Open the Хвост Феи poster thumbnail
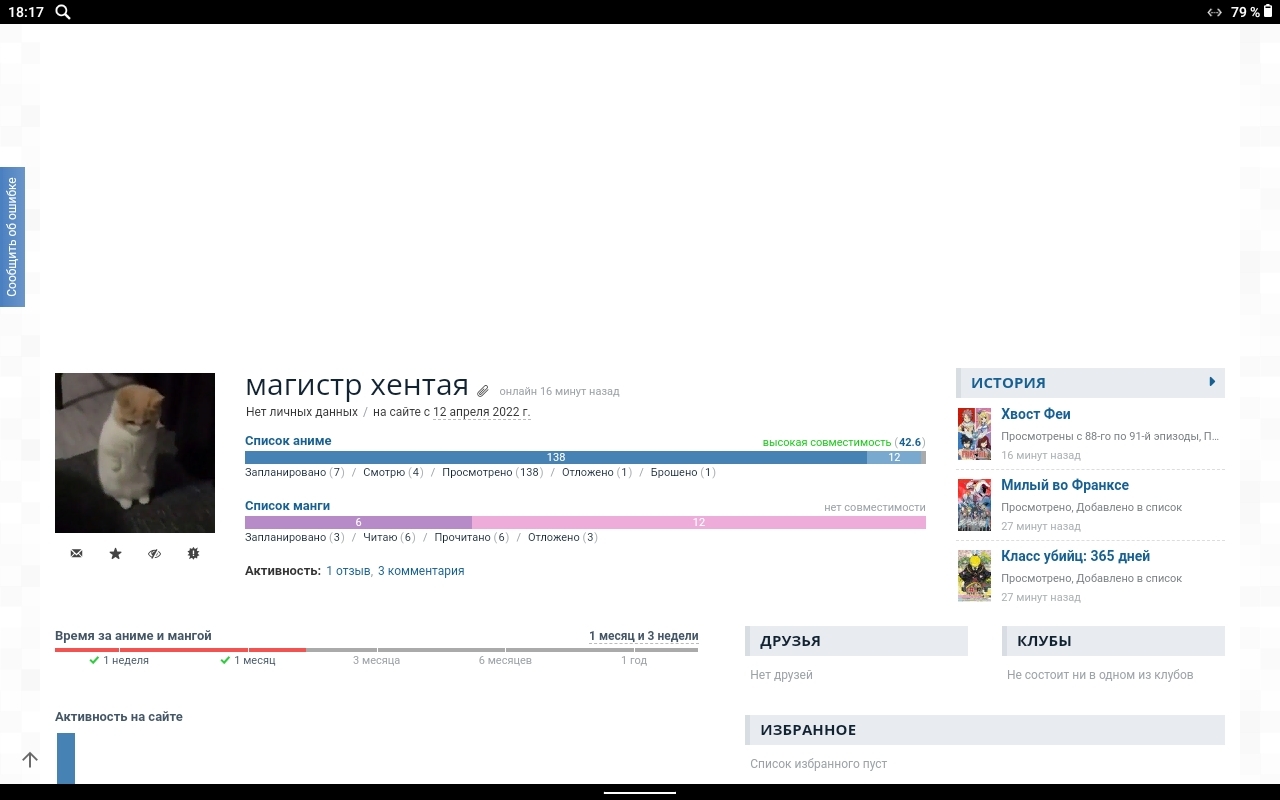 [x=974, y=434]
